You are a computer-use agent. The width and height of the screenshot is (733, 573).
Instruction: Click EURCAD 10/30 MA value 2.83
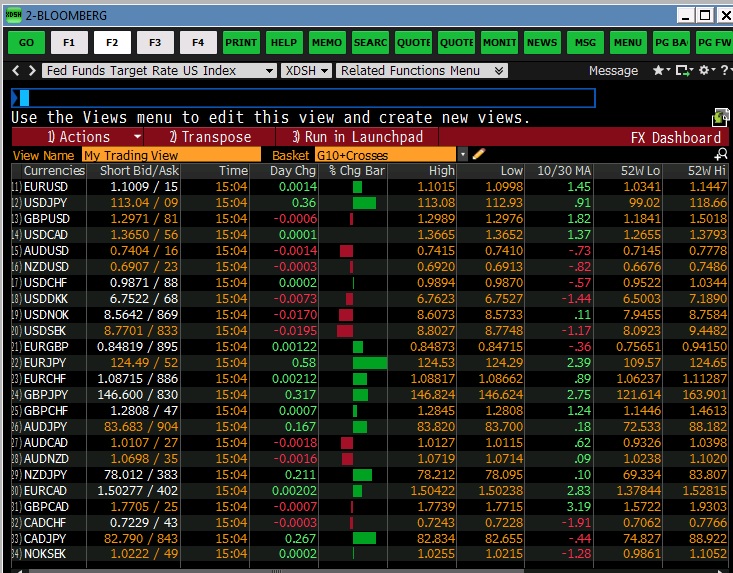pos(579,491)
